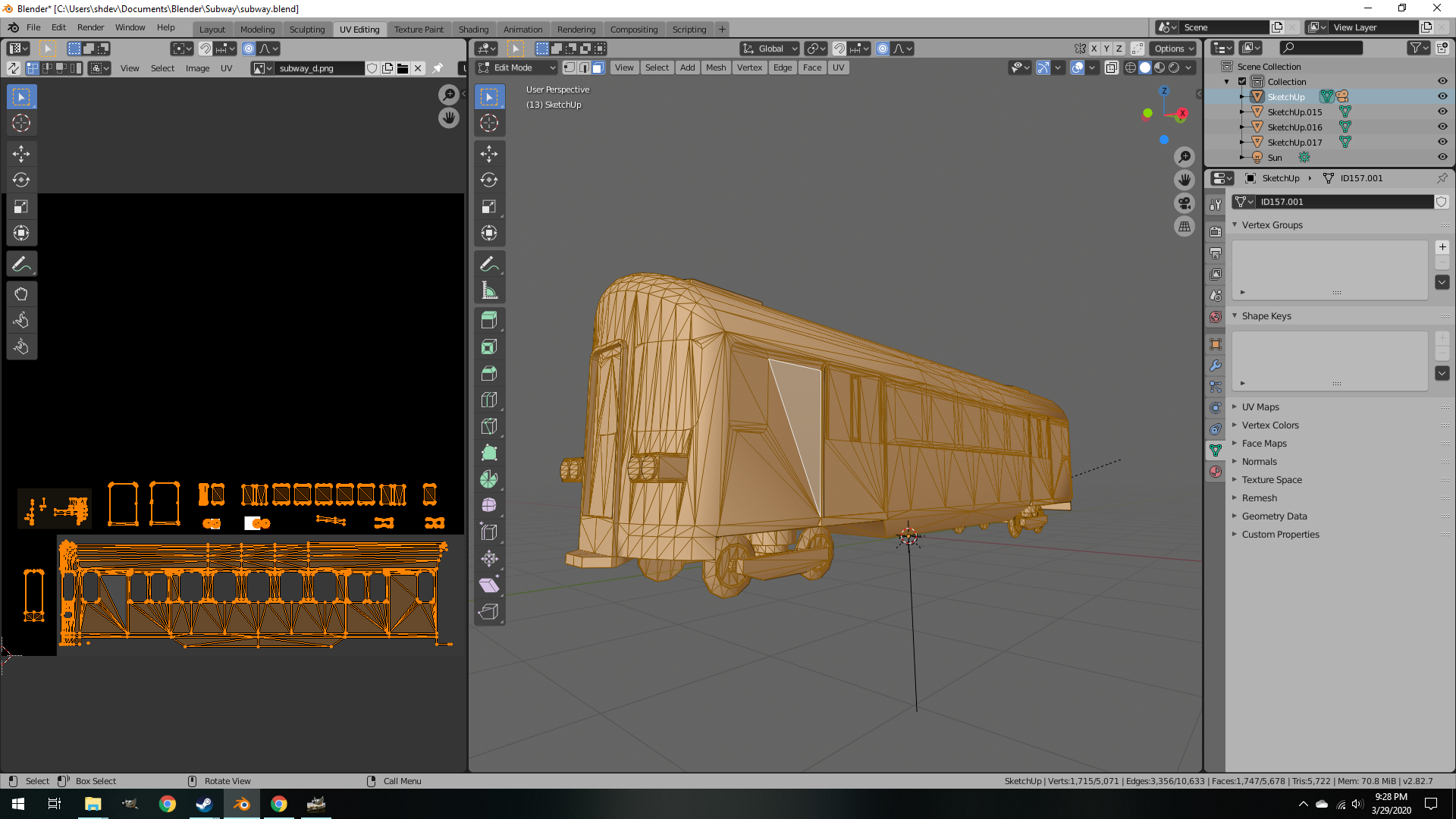Select the Edge Slide tool
The image size is (1456, 819).
pyautogui.click(x=489, y=532)
